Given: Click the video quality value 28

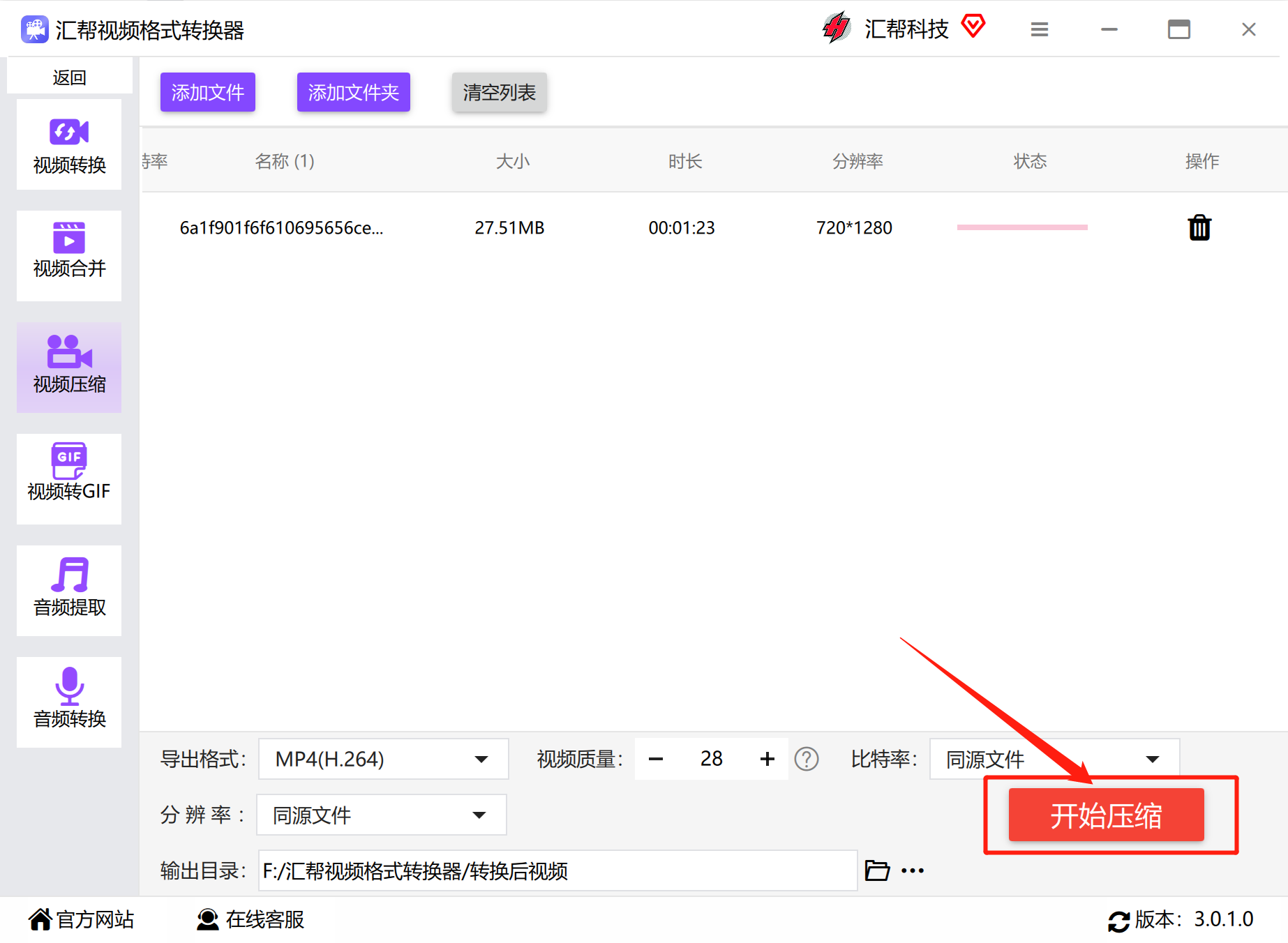Looking at the screenshot, I should pos(712,759).
